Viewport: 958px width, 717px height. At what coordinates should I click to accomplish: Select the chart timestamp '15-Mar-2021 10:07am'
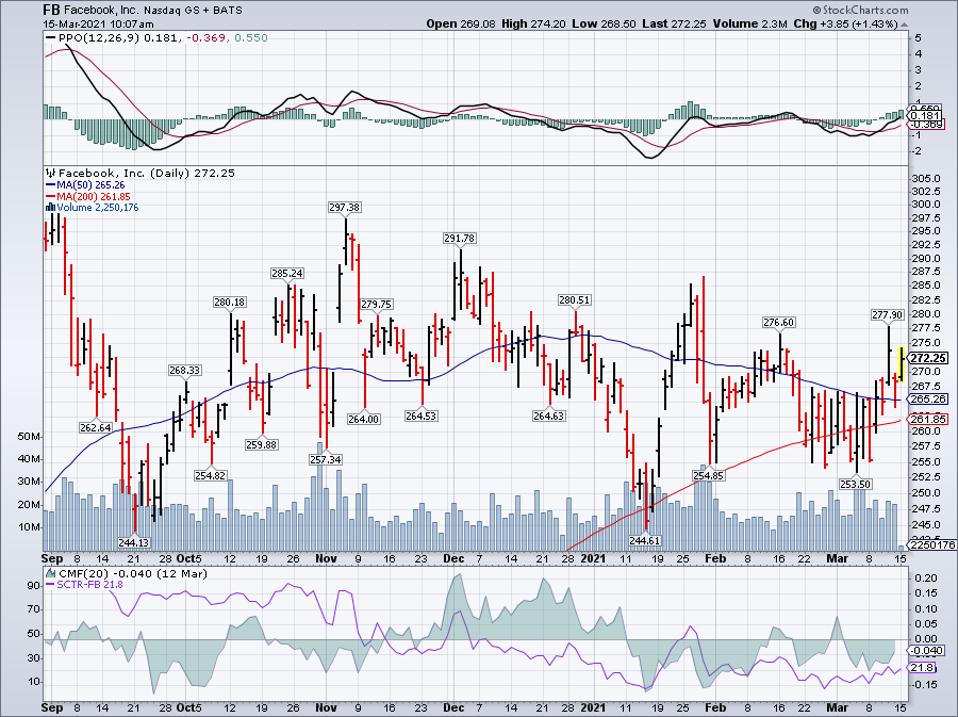[98, 24]
